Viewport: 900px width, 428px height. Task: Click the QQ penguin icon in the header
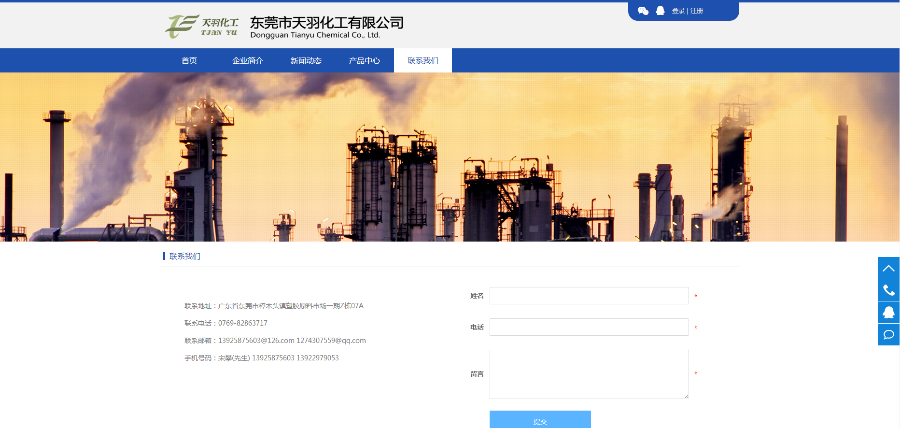[x=660, y=11]
